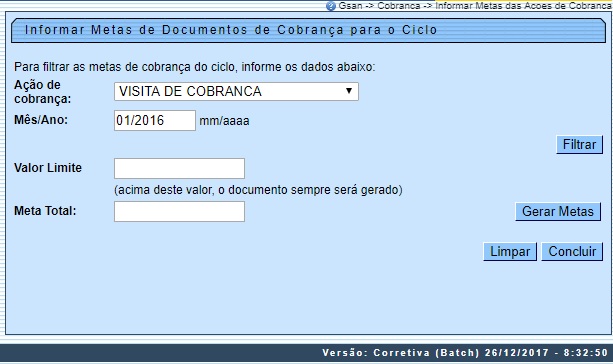The image size is (613, 364).
Task: Click the Gerar Metas button
Action: [558, 212]
